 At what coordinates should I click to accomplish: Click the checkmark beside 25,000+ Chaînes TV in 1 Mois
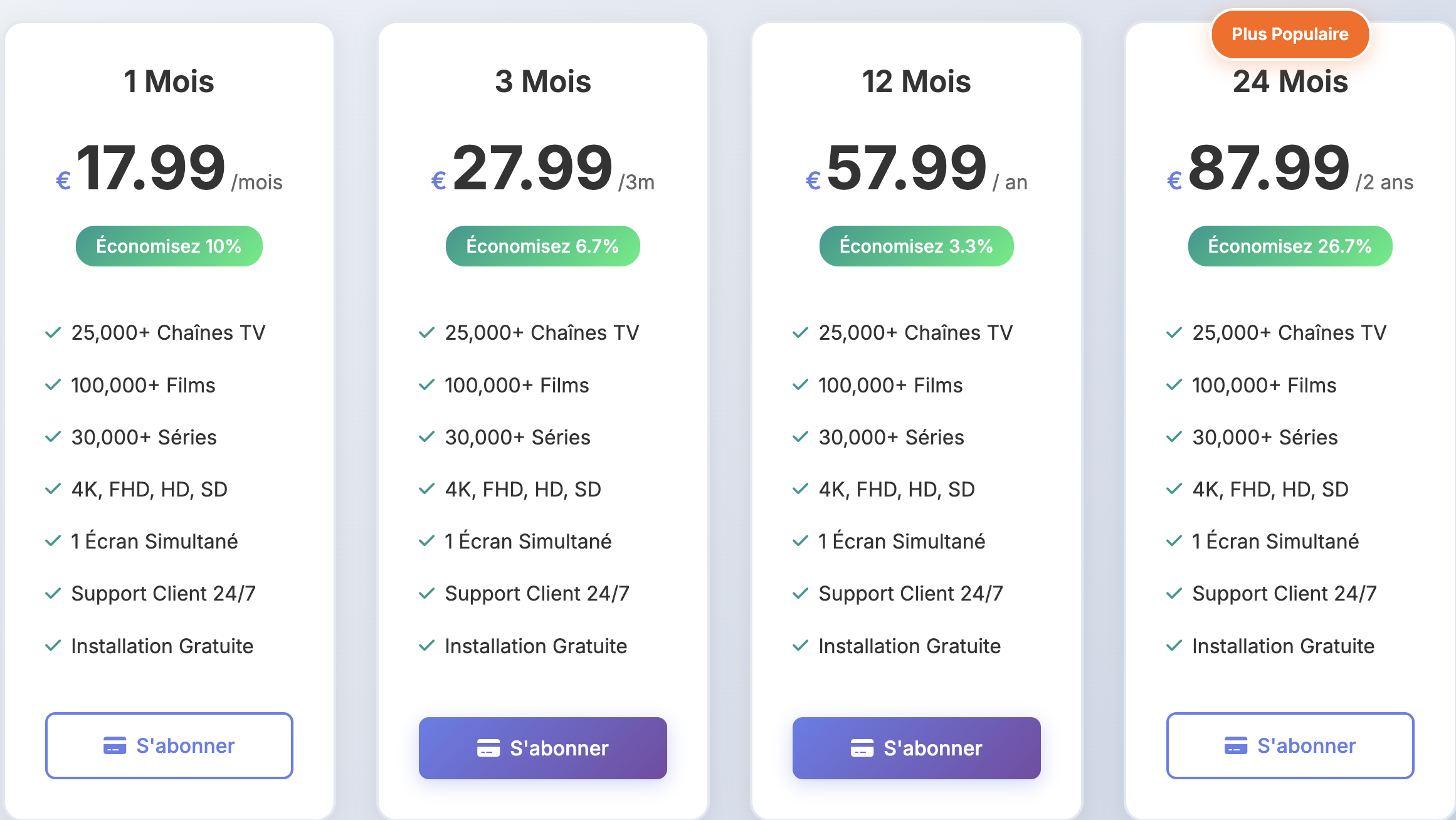[x=51, y=332]
